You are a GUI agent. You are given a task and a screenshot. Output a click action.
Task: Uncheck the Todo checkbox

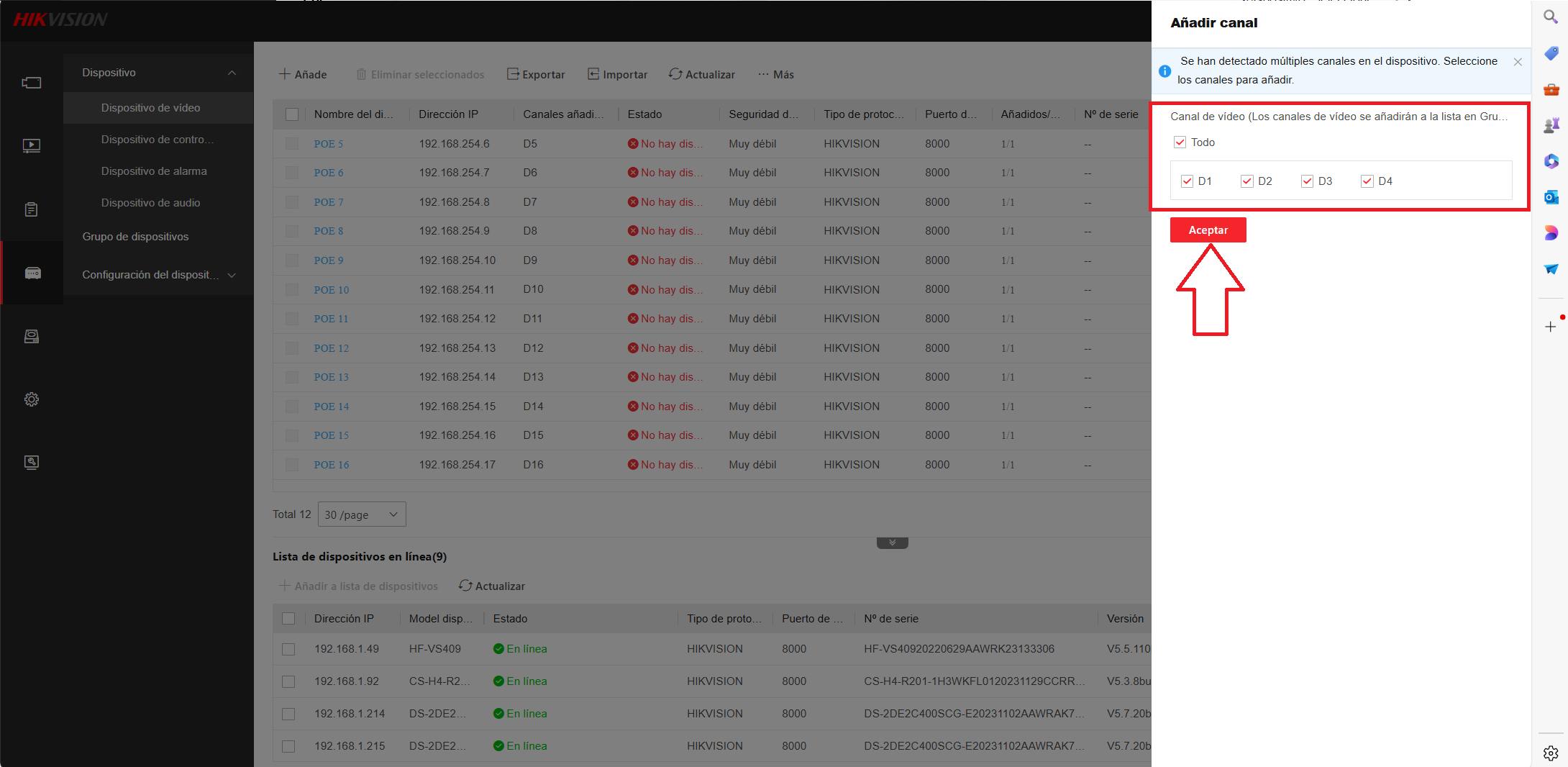pos(1180,142)
